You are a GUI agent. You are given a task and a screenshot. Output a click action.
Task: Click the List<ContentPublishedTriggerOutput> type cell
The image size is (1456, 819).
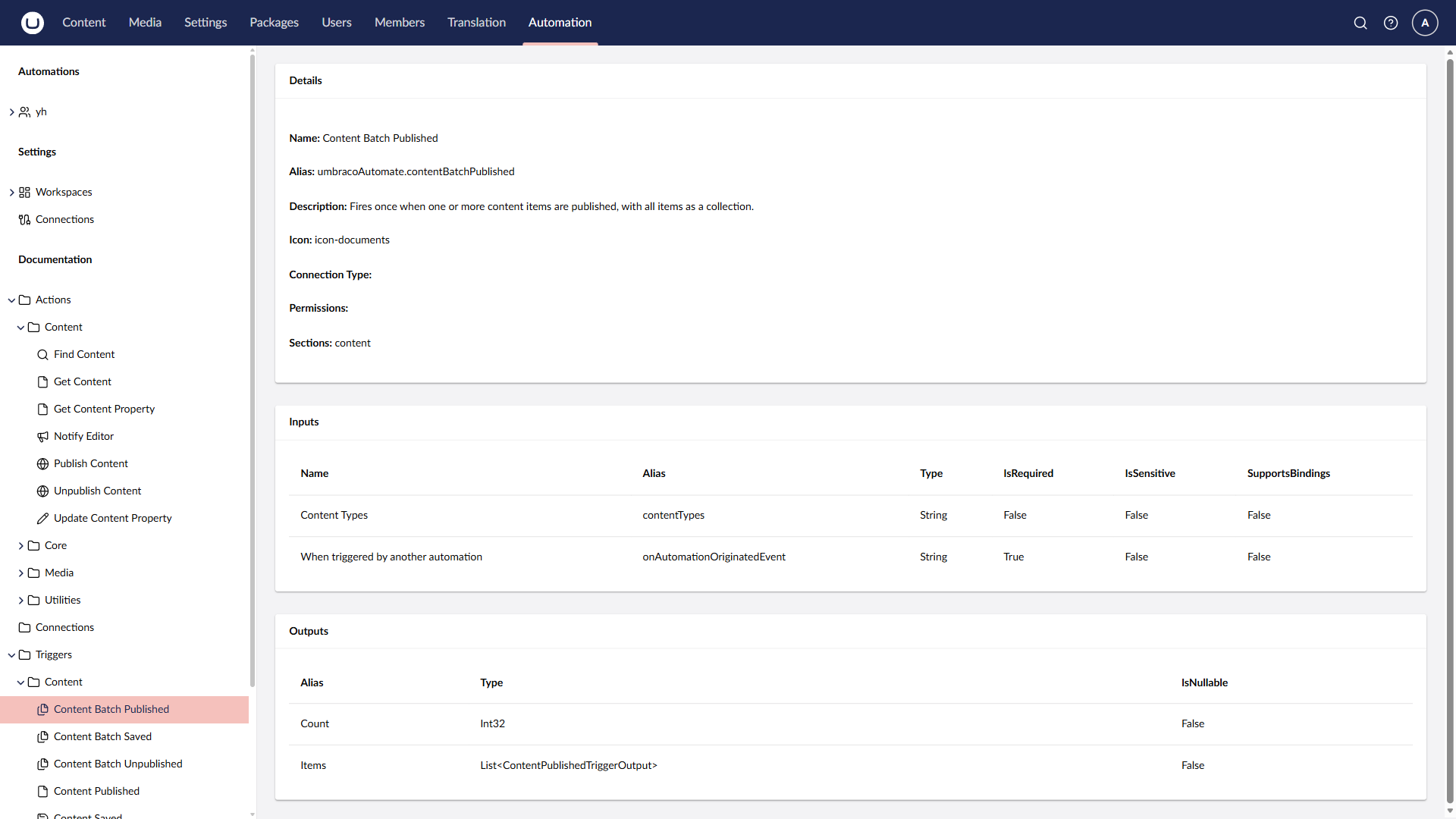[x=569, y=766]
